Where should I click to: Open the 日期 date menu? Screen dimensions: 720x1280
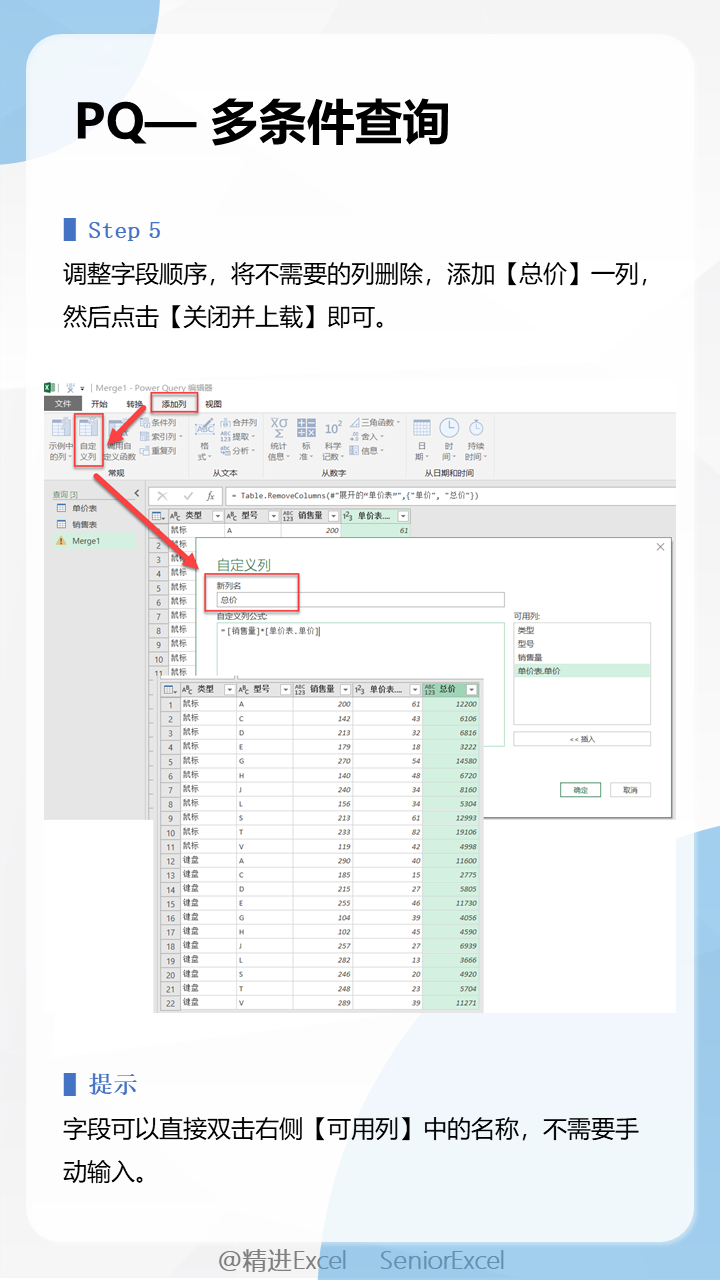click(x=421, y=440)
